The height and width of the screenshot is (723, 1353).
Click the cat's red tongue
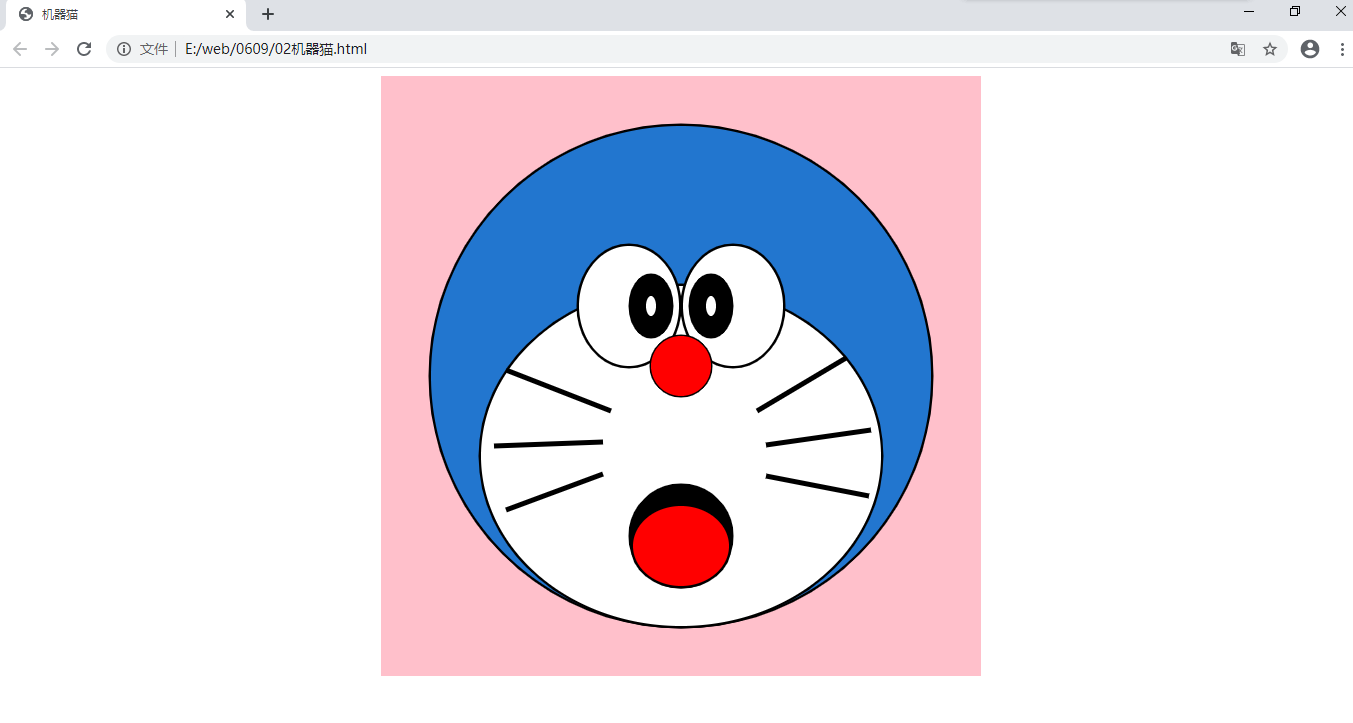(x=681, y=547)
